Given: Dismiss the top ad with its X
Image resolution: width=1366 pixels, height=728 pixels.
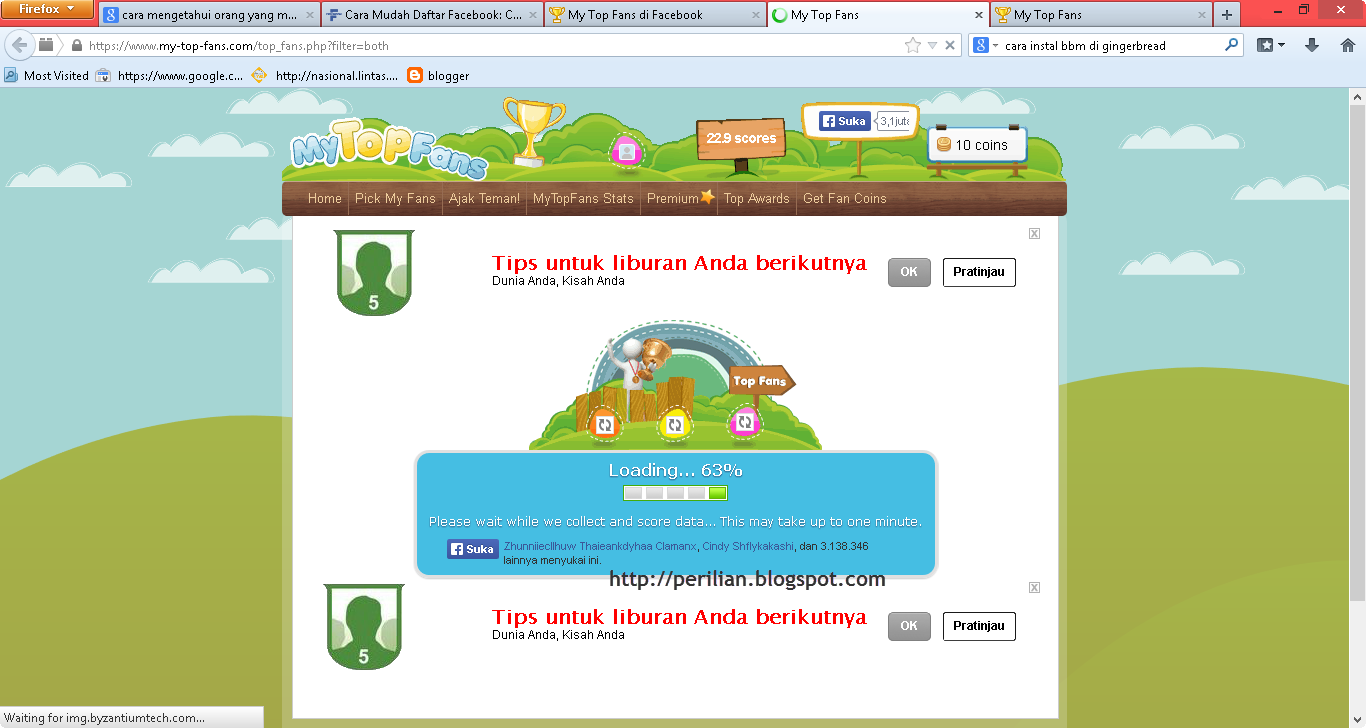Looking at the screenshot, I should (x=1034, y=233).
